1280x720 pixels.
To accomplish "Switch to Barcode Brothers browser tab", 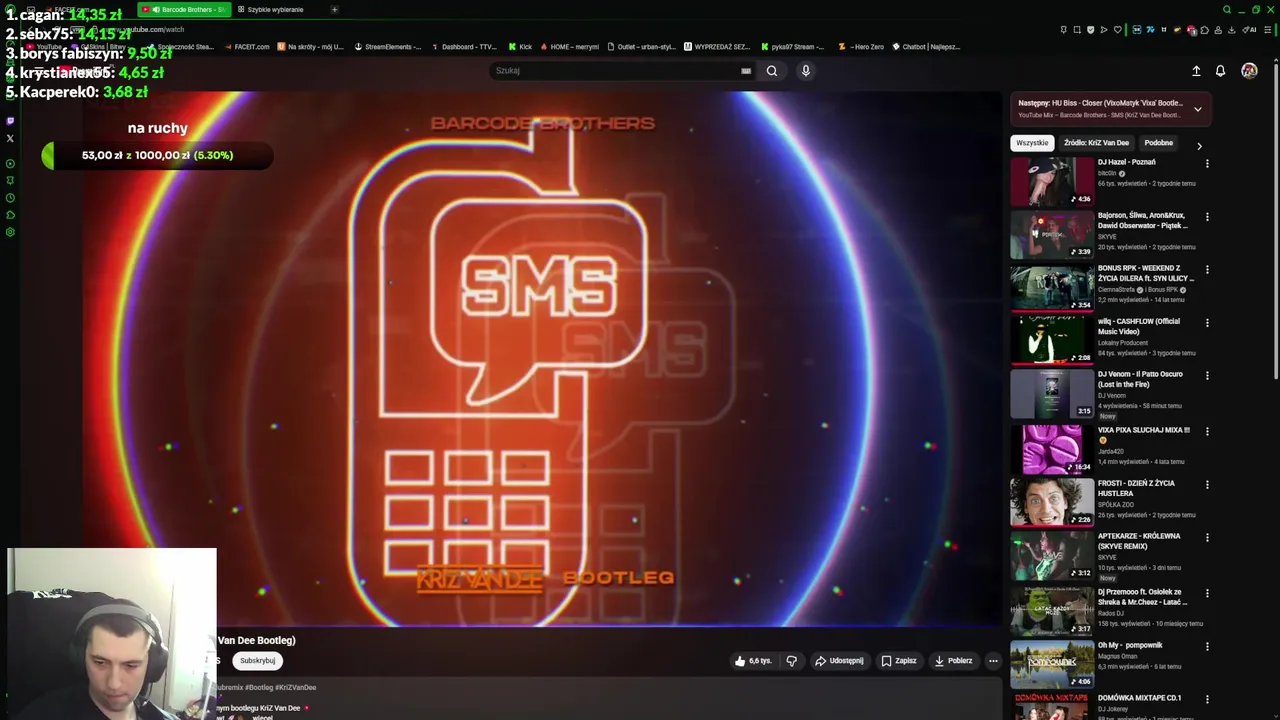I will 184,9.
